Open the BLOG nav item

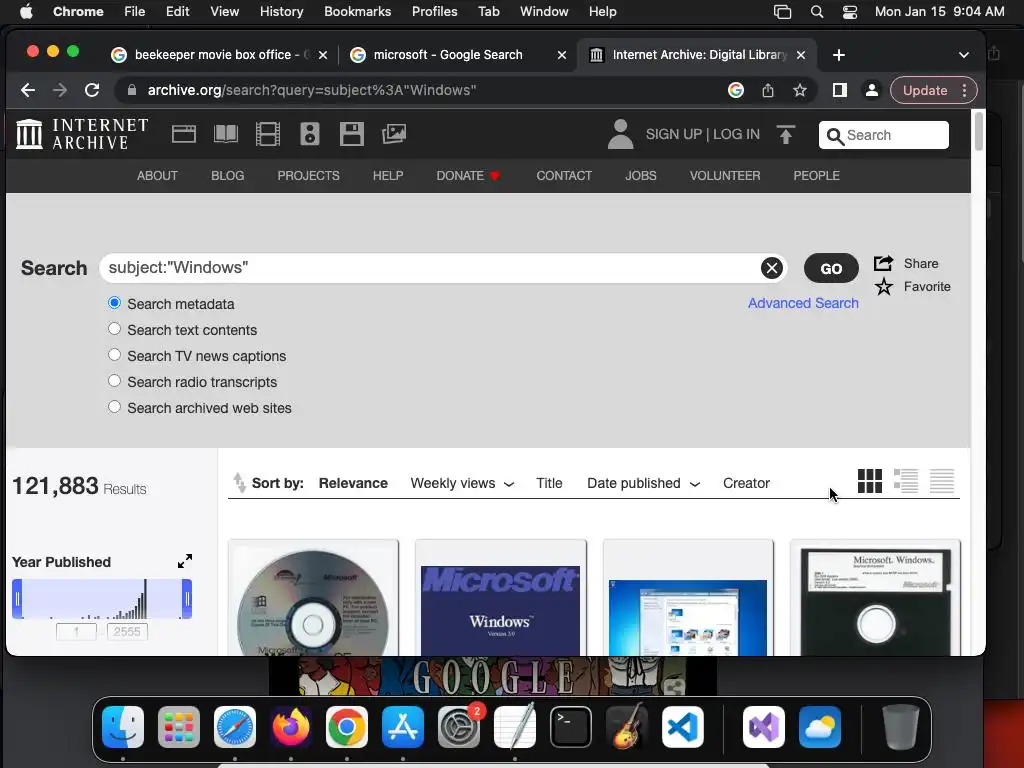227,176
